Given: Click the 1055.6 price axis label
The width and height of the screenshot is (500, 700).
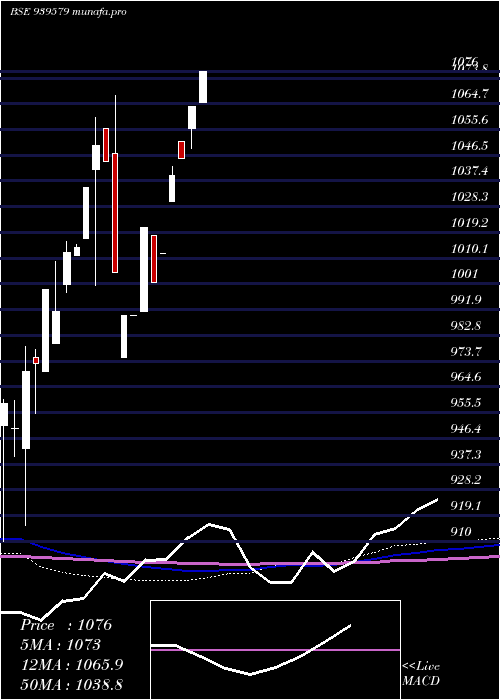Looking at the screenshot, I should [x=469, y=120].
